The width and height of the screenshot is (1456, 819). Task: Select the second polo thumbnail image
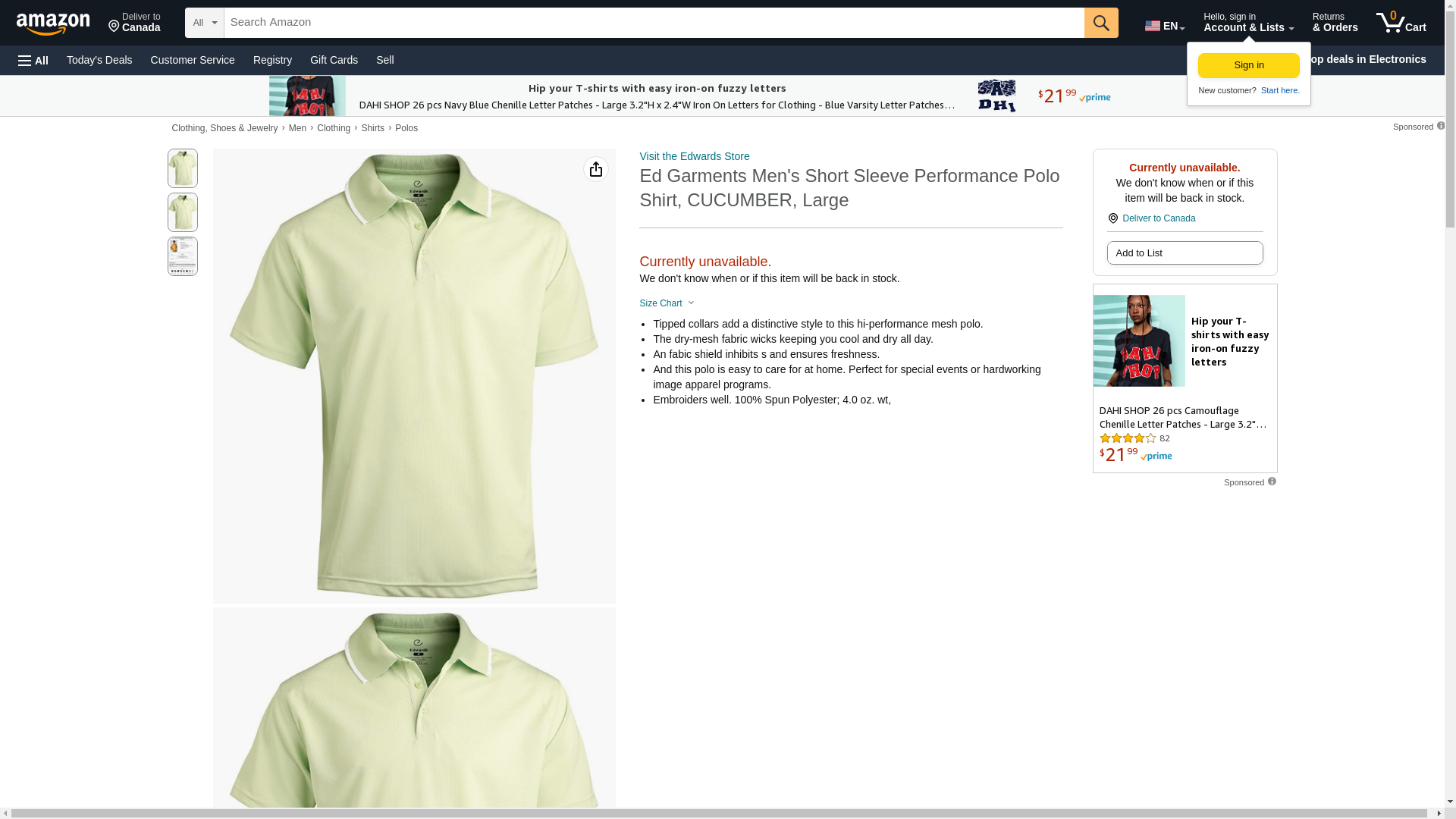point(183,212)
